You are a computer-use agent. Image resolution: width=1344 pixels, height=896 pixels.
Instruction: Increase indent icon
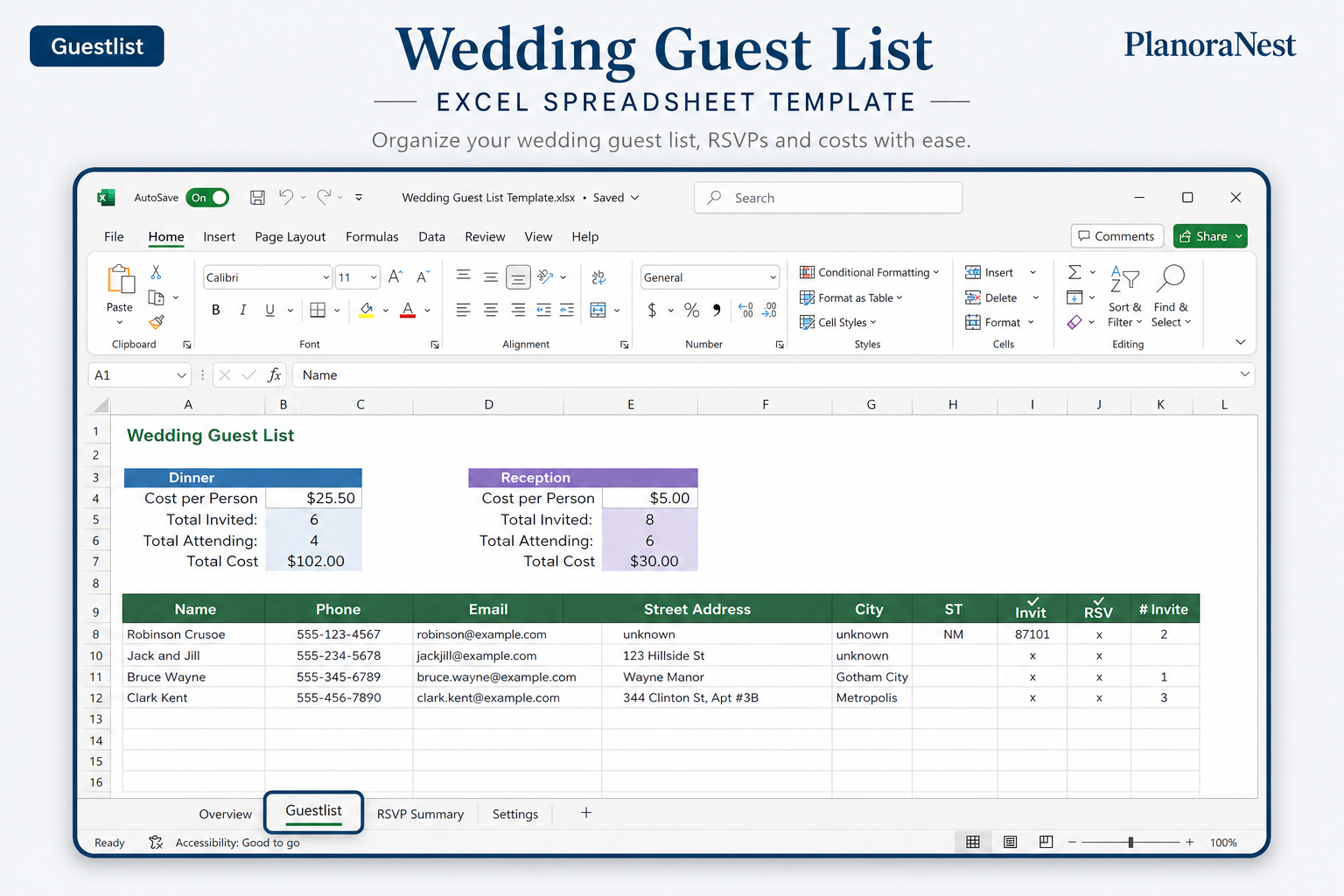567,310
